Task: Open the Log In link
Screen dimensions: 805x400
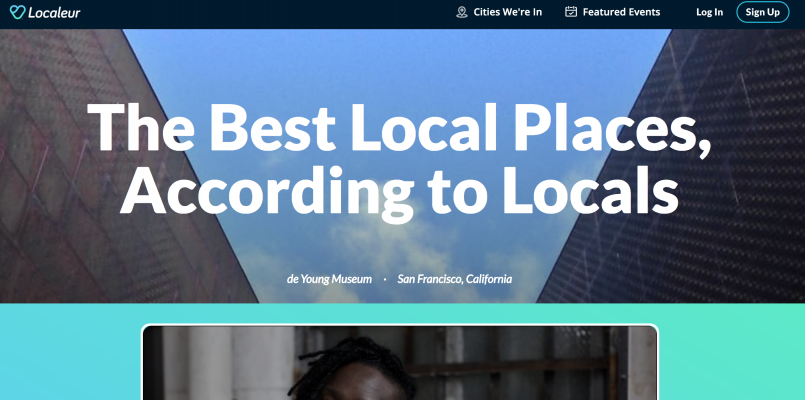Action: (x=709, y=12)
